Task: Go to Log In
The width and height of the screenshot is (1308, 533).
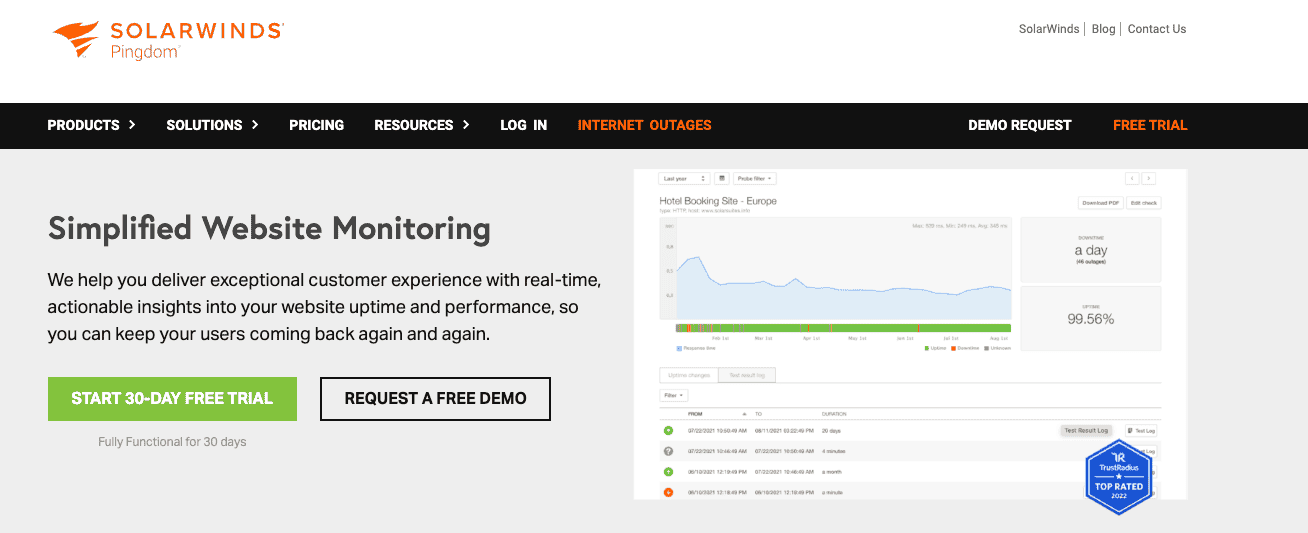Action: (524, 125)
